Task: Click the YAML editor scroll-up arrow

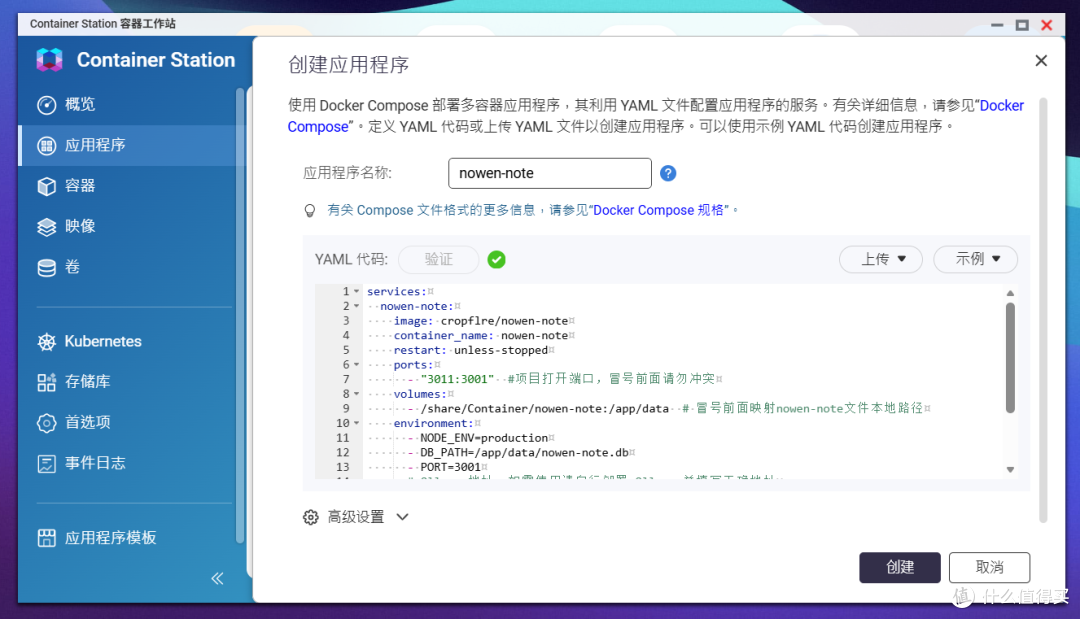Action: pyautogui.click(x=1010, y=293)
